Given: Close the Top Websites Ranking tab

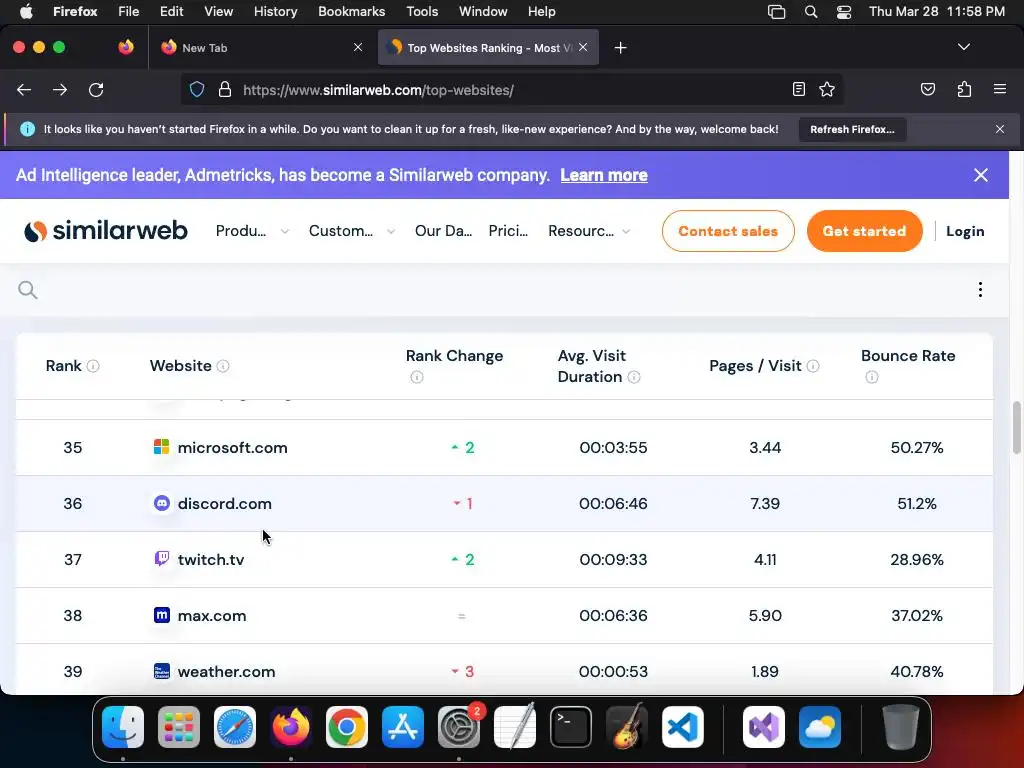Looking at the screenshot, I should coord(583,47).
